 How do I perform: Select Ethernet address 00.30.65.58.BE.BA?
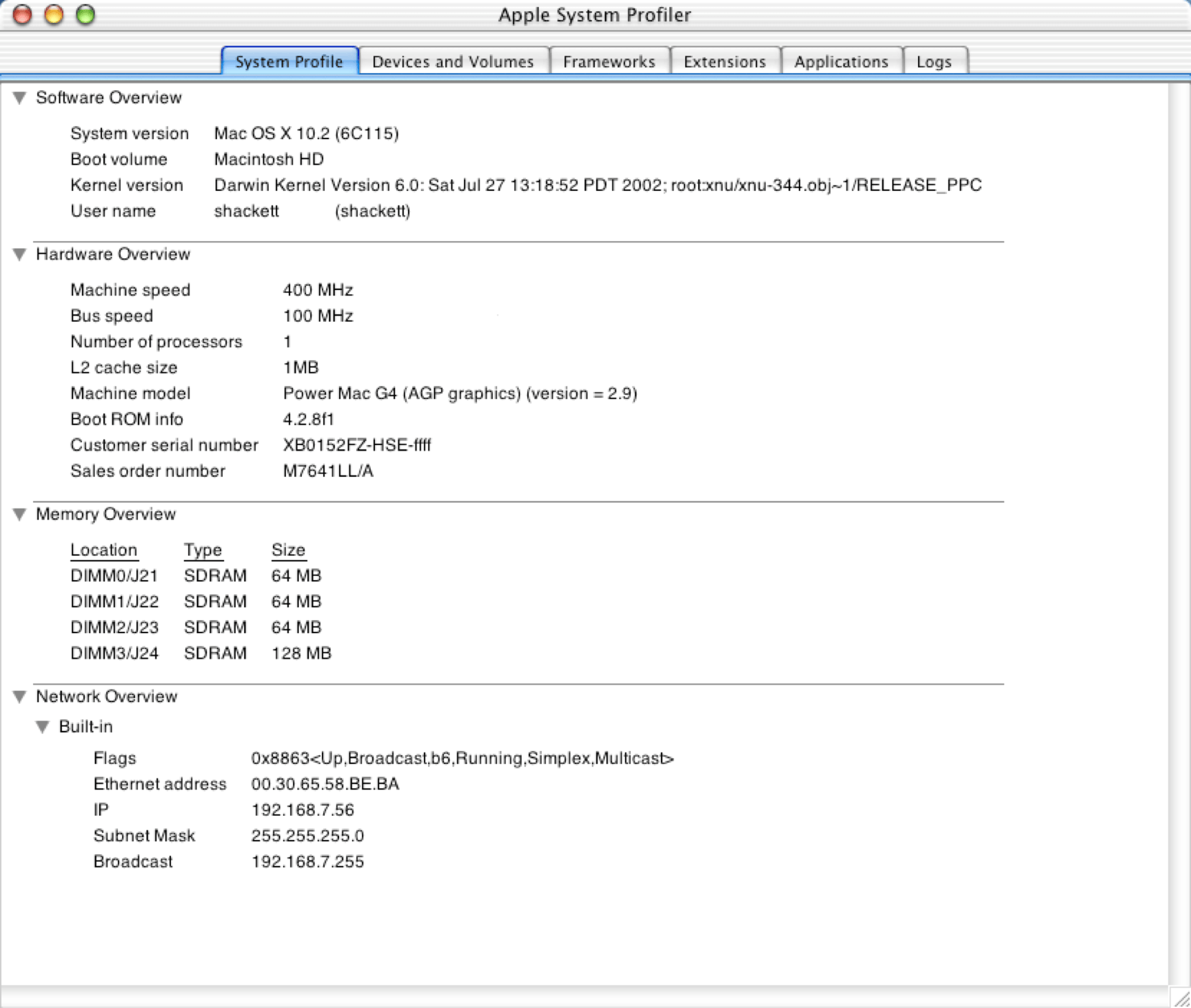(325, 784)
